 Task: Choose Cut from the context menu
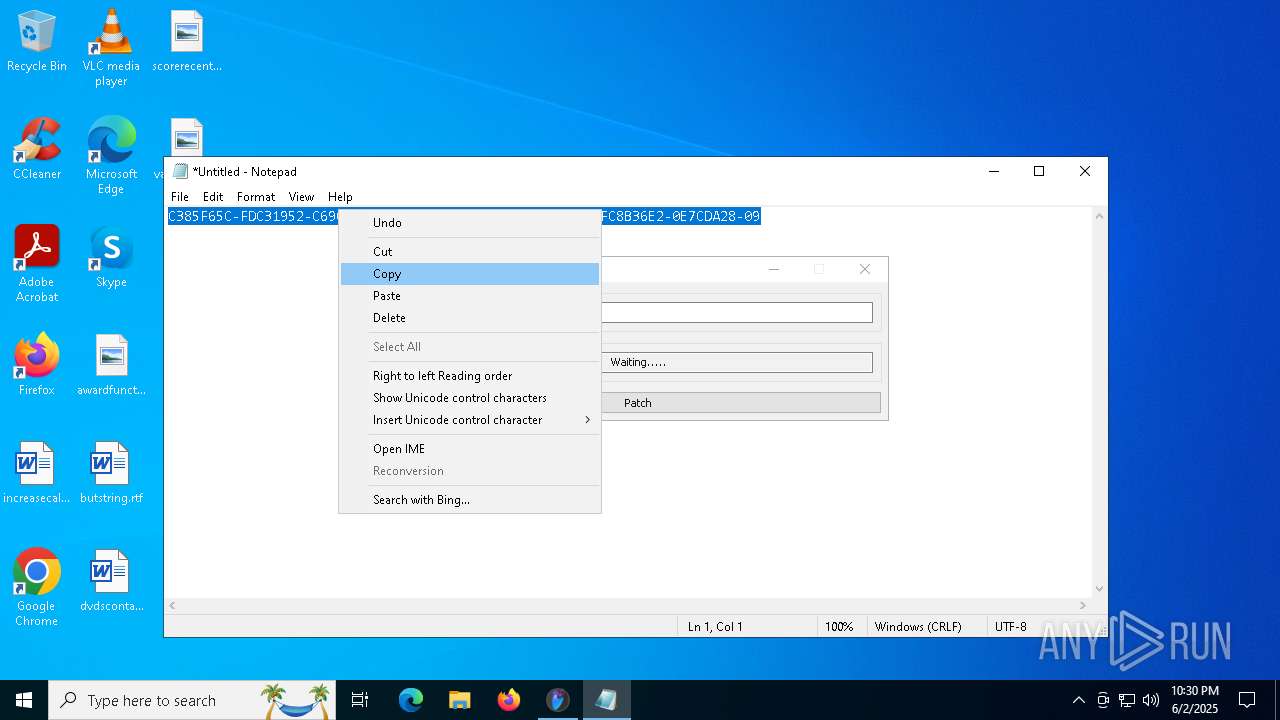tap(470, 252)
